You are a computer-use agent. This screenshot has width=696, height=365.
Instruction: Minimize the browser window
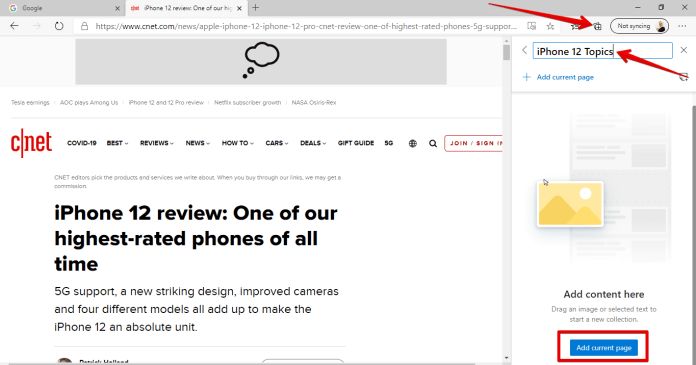click(x=638, y=8)
